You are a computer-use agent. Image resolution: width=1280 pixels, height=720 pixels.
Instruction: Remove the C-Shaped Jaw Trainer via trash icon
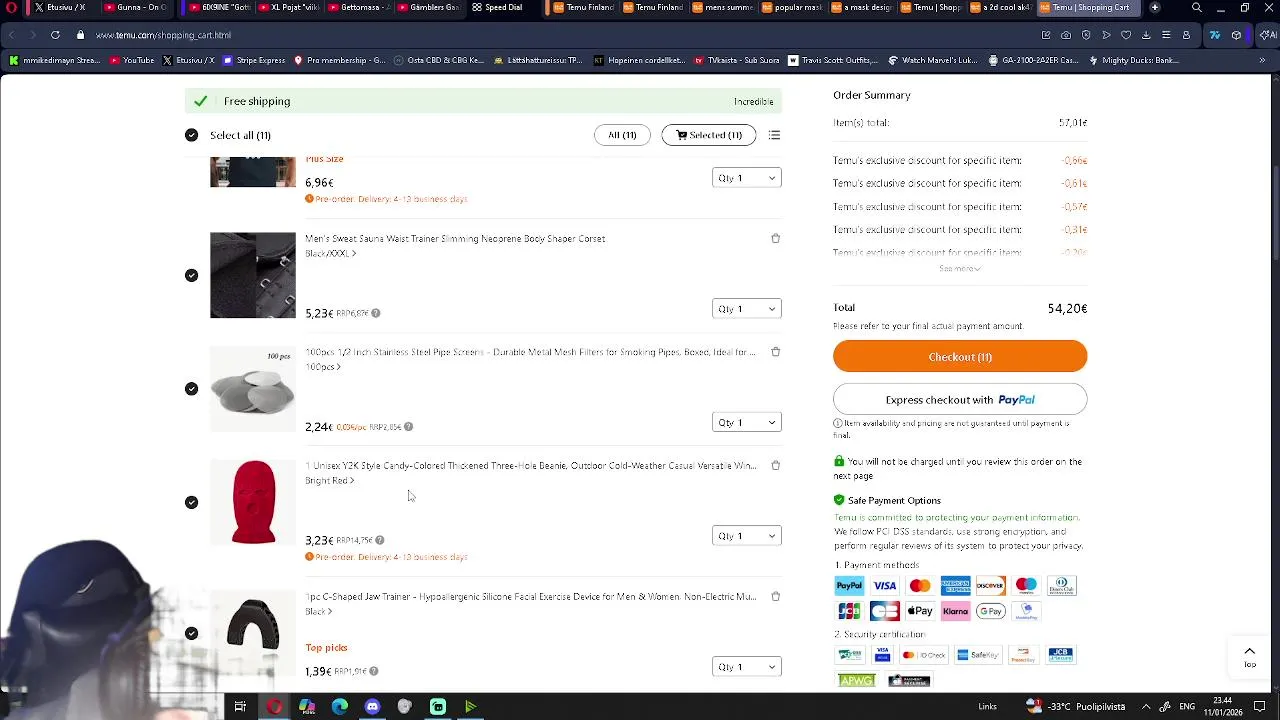click(x=775, y=596)
